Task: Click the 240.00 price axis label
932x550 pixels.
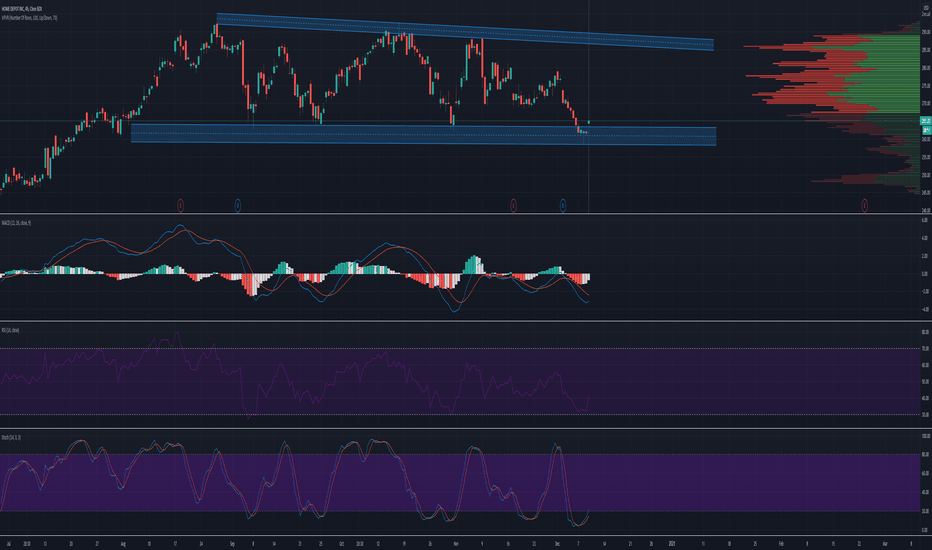Action: tap(925, 210)
